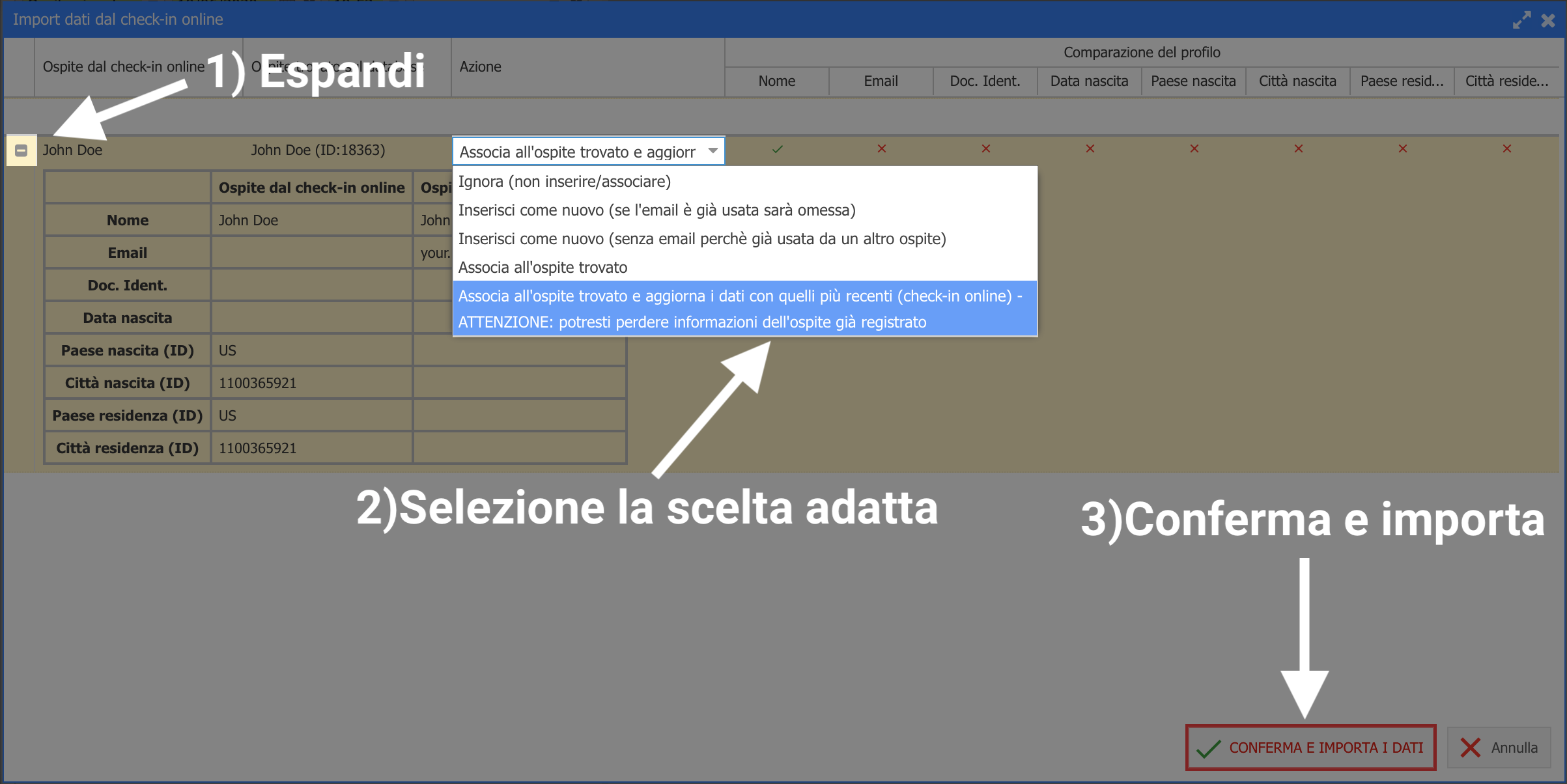Click red X under Città nascita column
Image resolution: width=1567 pixels, height=784 pixels.
pos(1298,149)
